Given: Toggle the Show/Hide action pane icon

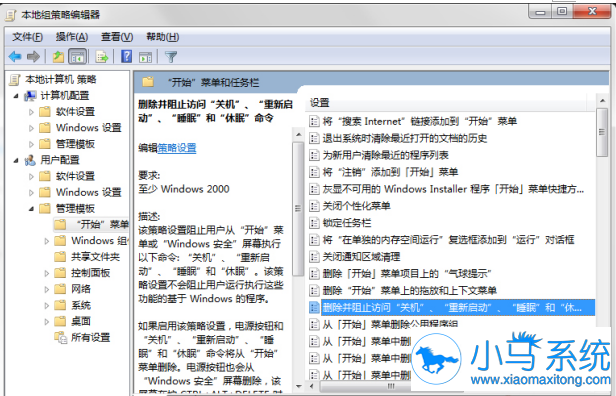Looking at the screenshot, I should pos(145,57).
